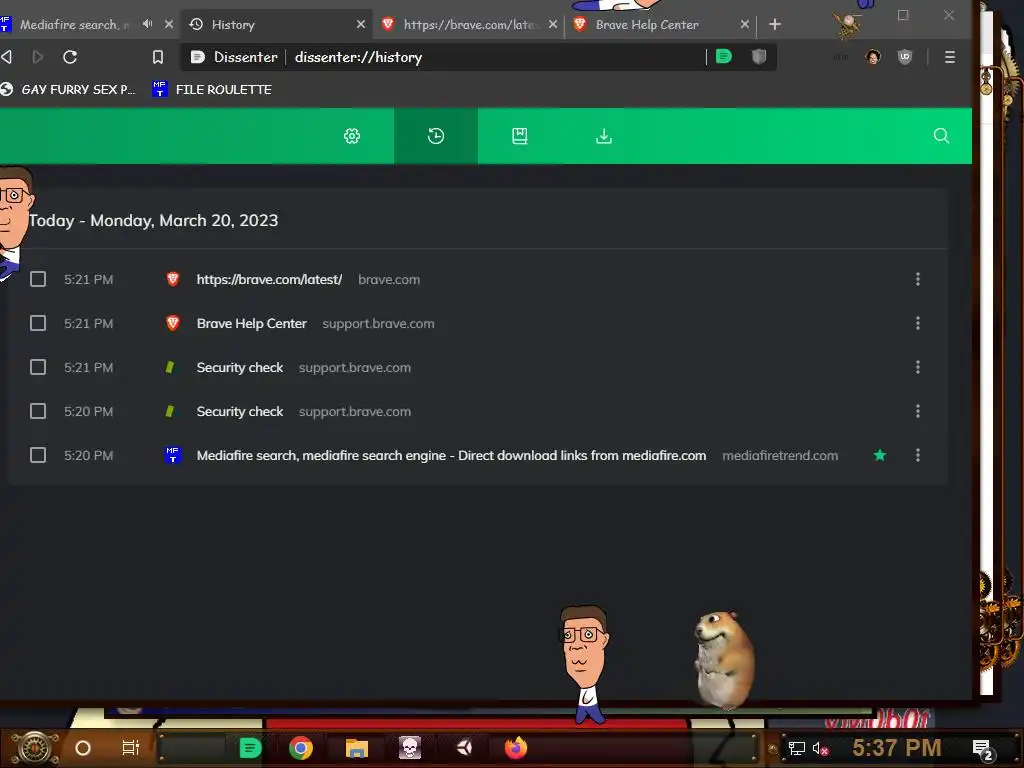Switch to the History tab

pyautogui.click(x=274, y=24)
